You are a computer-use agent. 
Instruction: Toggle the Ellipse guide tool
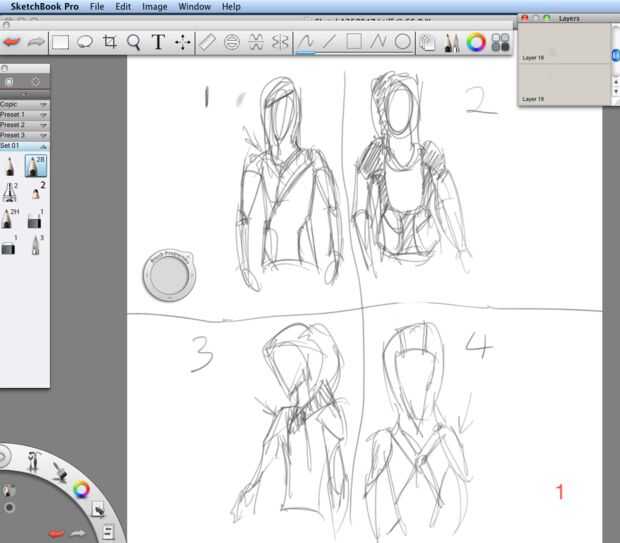232,42
